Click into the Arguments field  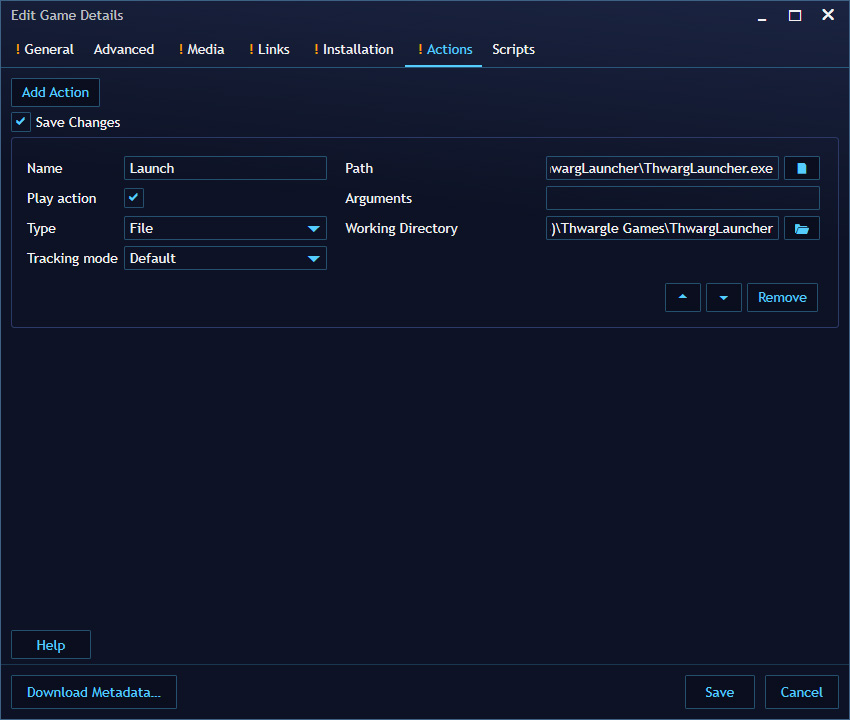pyautogui.click(x=682, y=198)
